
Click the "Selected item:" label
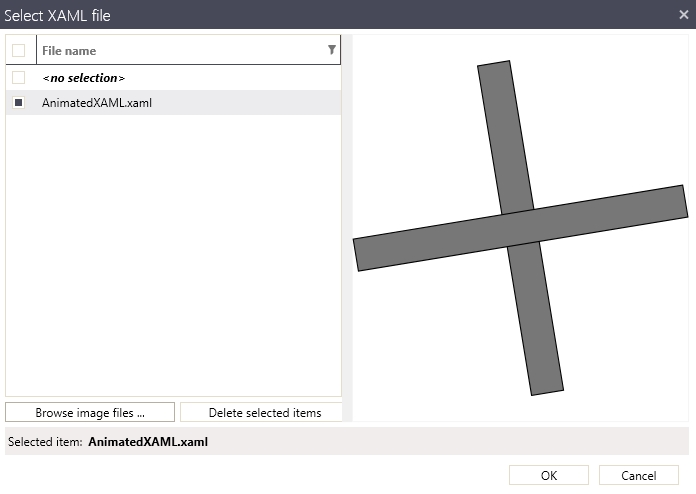(45, 441)
